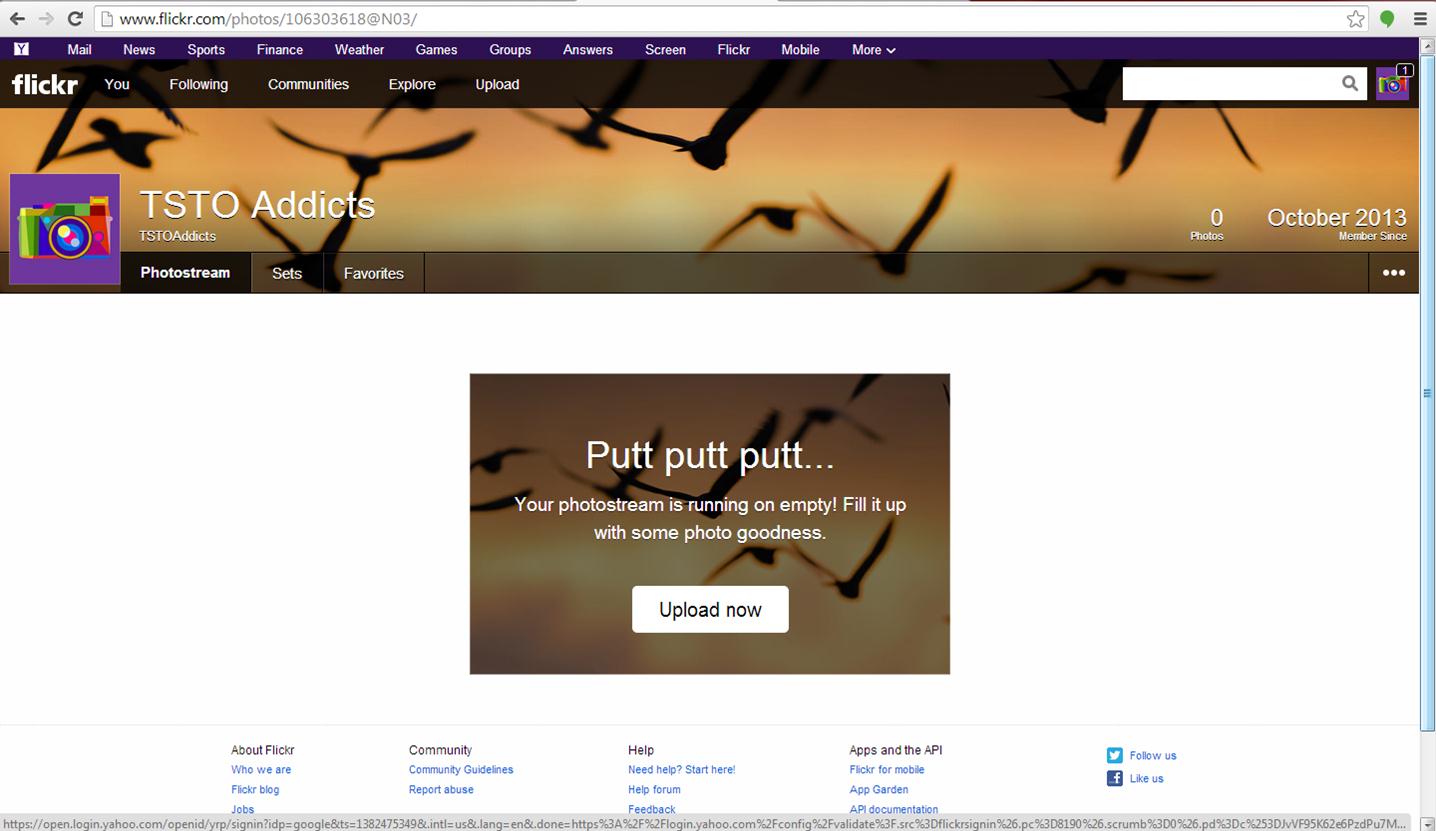Open the Community Guidelines link
The image size is (1436, 831).
tap(461, 770)
